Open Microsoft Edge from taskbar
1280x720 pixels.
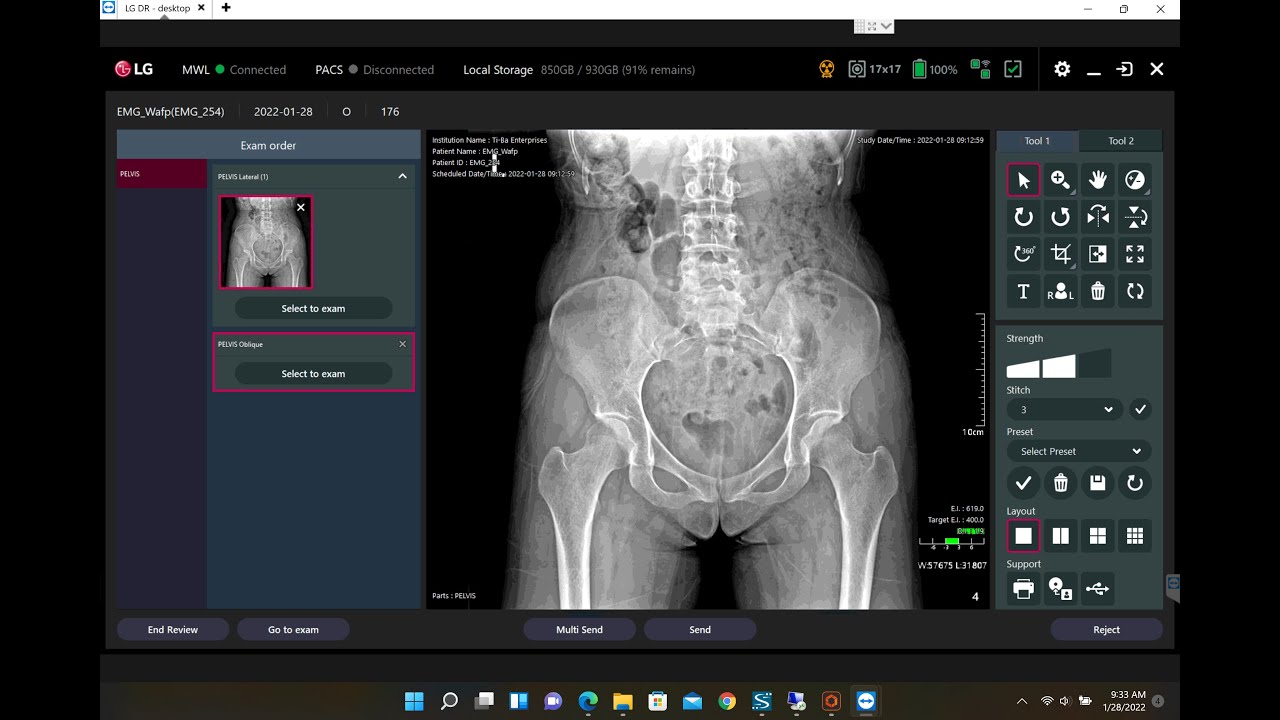pyautogui.click(x=588, y=701)
